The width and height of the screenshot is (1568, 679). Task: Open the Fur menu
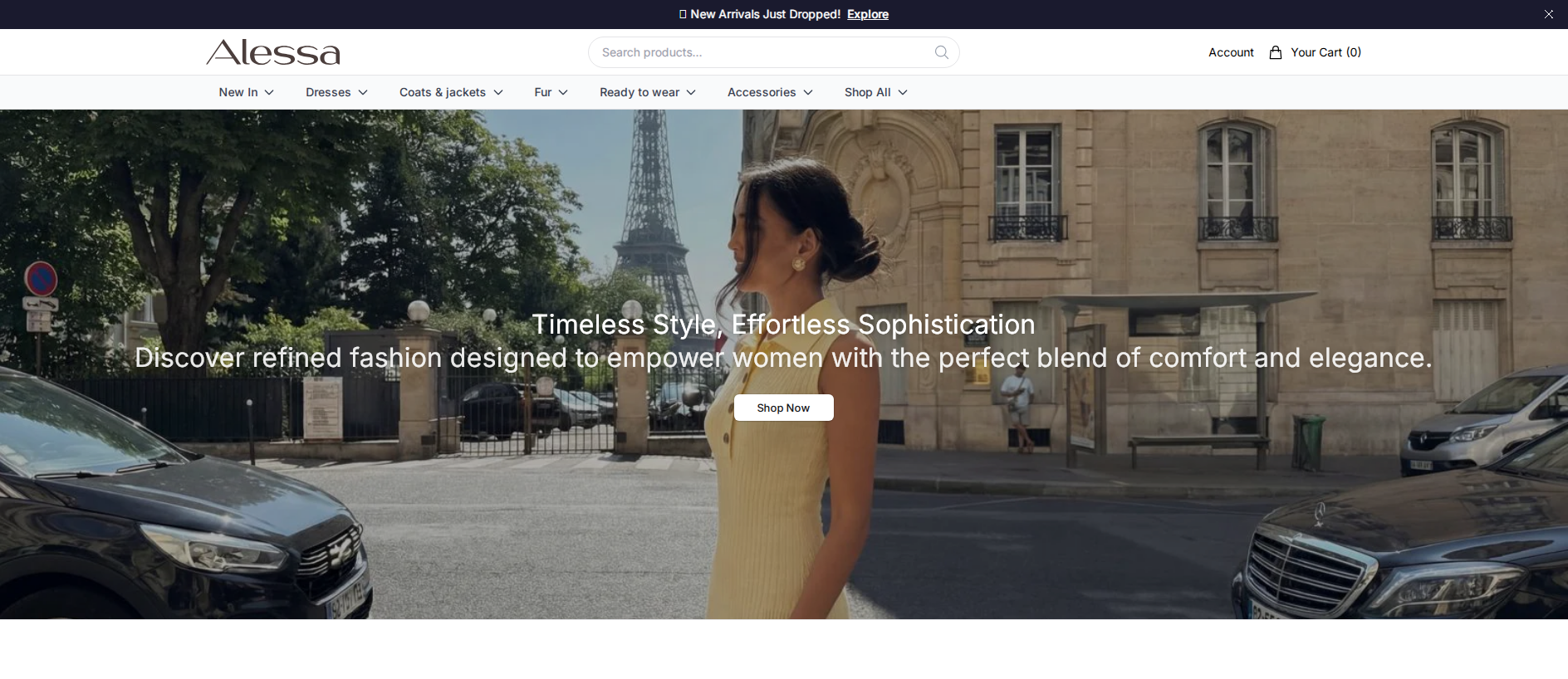coord(543,92)
